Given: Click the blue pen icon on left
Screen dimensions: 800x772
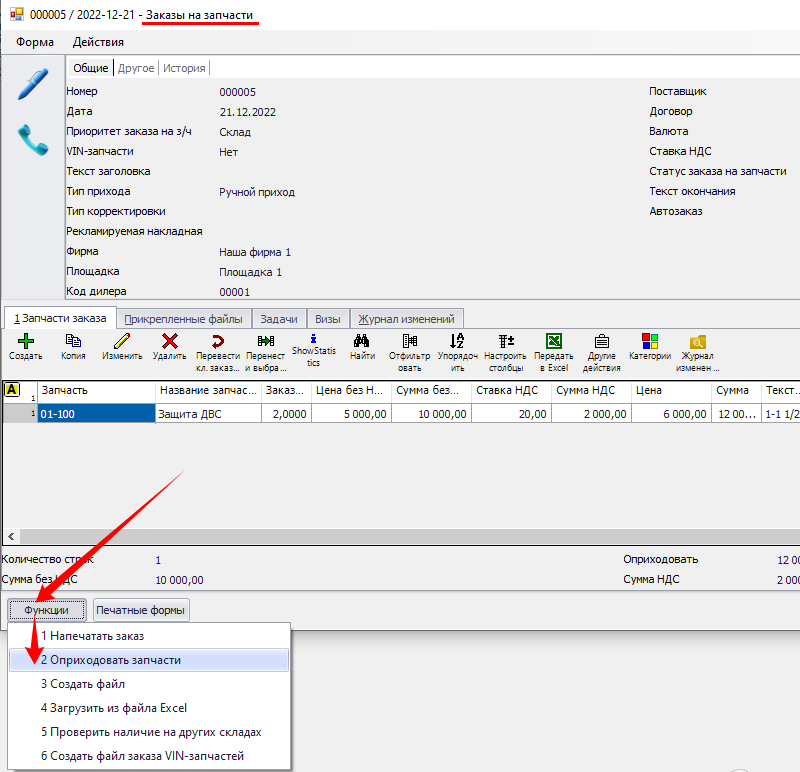Looking at the screenshot, I should click(33, 84).
